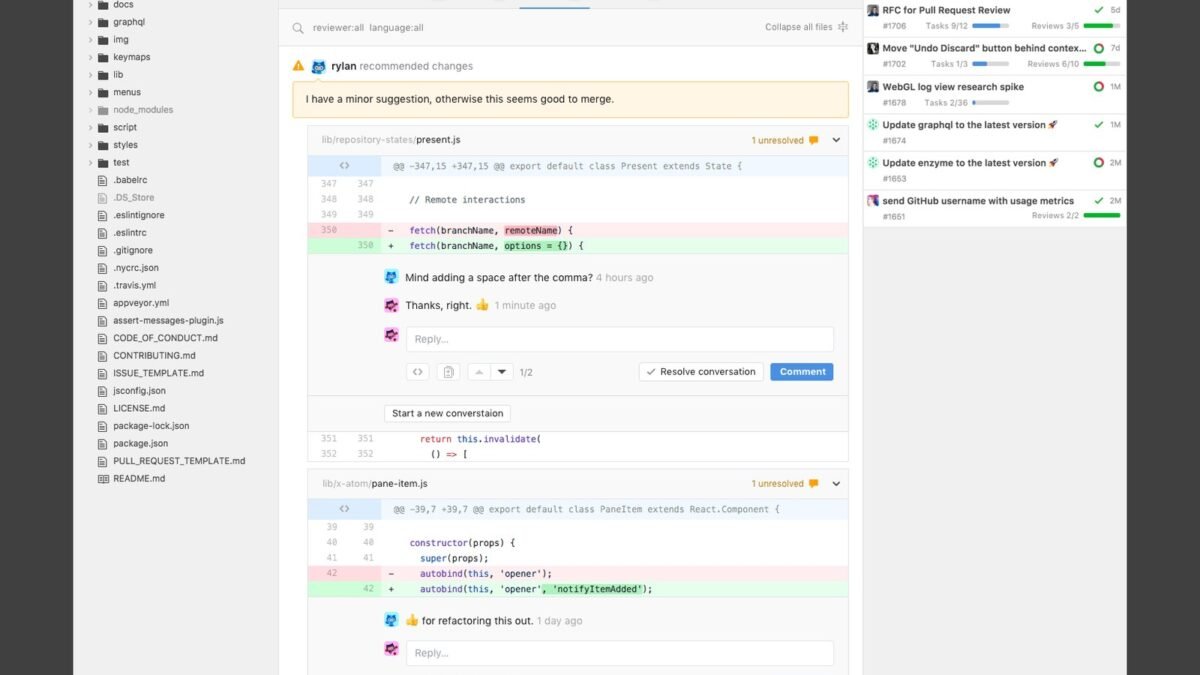Image resolution: width=1200 pixels, height=675 pixels.
Task: Click Tasks 2/36 progress bar on #1678
Action: [x=990, y=102]
